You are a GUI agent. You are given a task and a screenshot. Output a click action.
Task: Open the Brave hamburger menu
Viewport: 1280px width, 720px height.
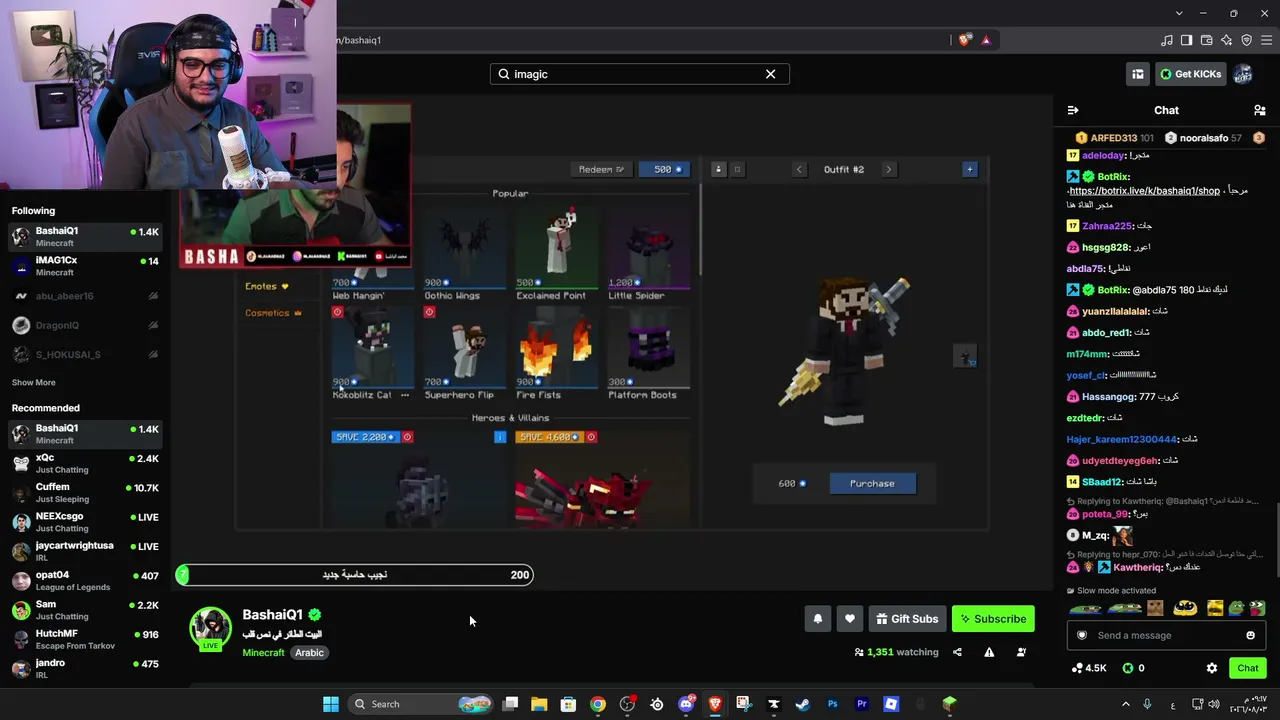click(x=1267, y=40)
